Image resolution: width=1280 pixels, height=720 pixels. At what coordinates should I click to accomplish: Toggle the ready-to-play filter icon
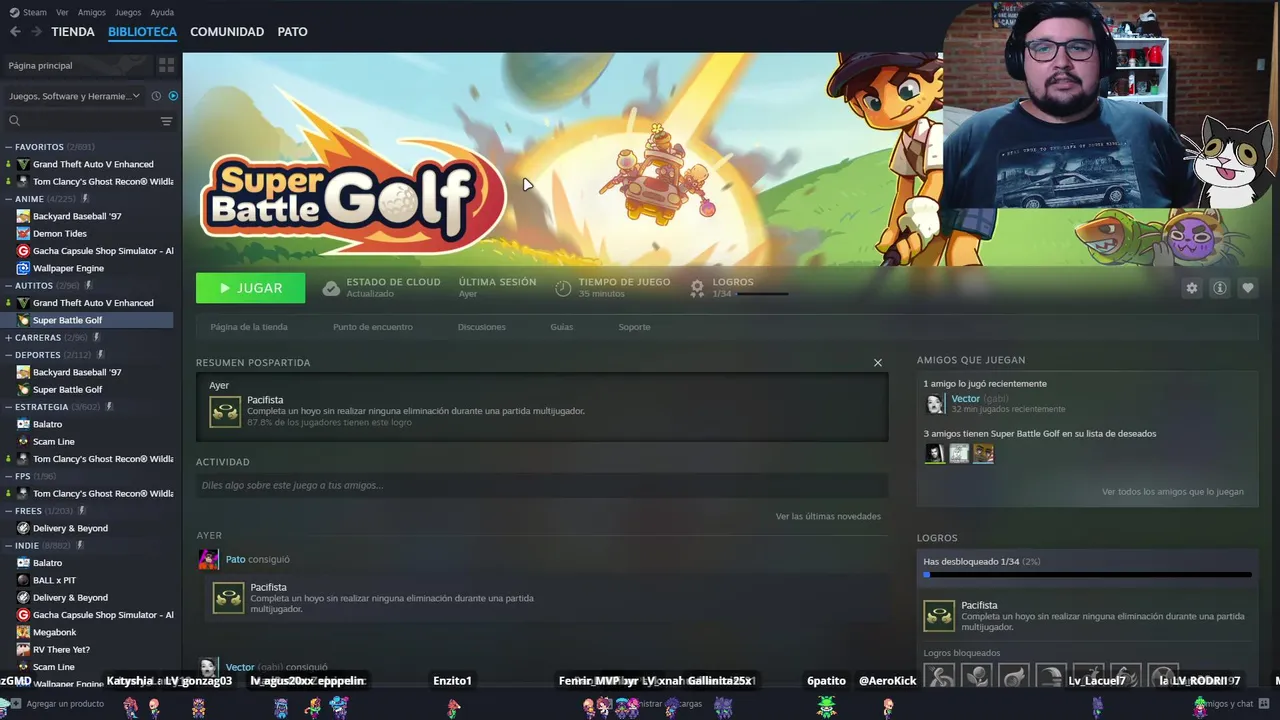click(x=173, y=96)
